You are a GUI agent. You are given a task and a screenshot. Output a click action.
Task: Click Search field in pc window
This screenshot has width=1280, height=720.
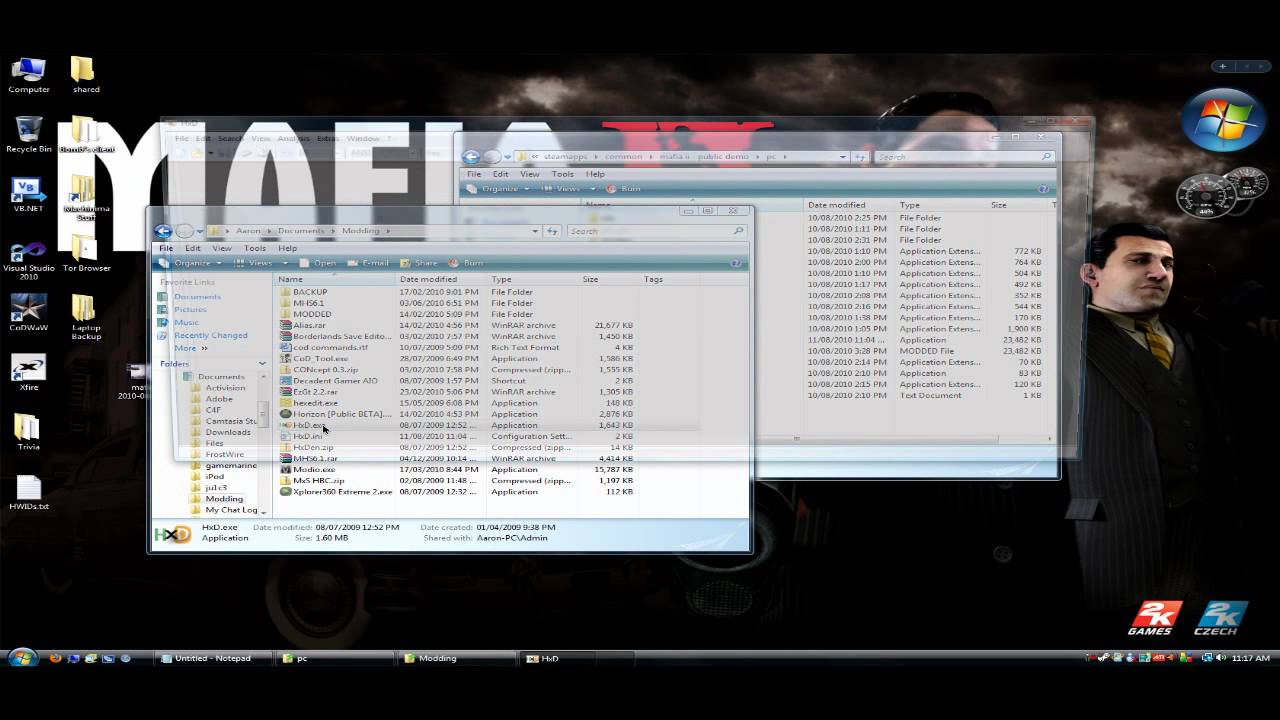(x=963, y=157)
